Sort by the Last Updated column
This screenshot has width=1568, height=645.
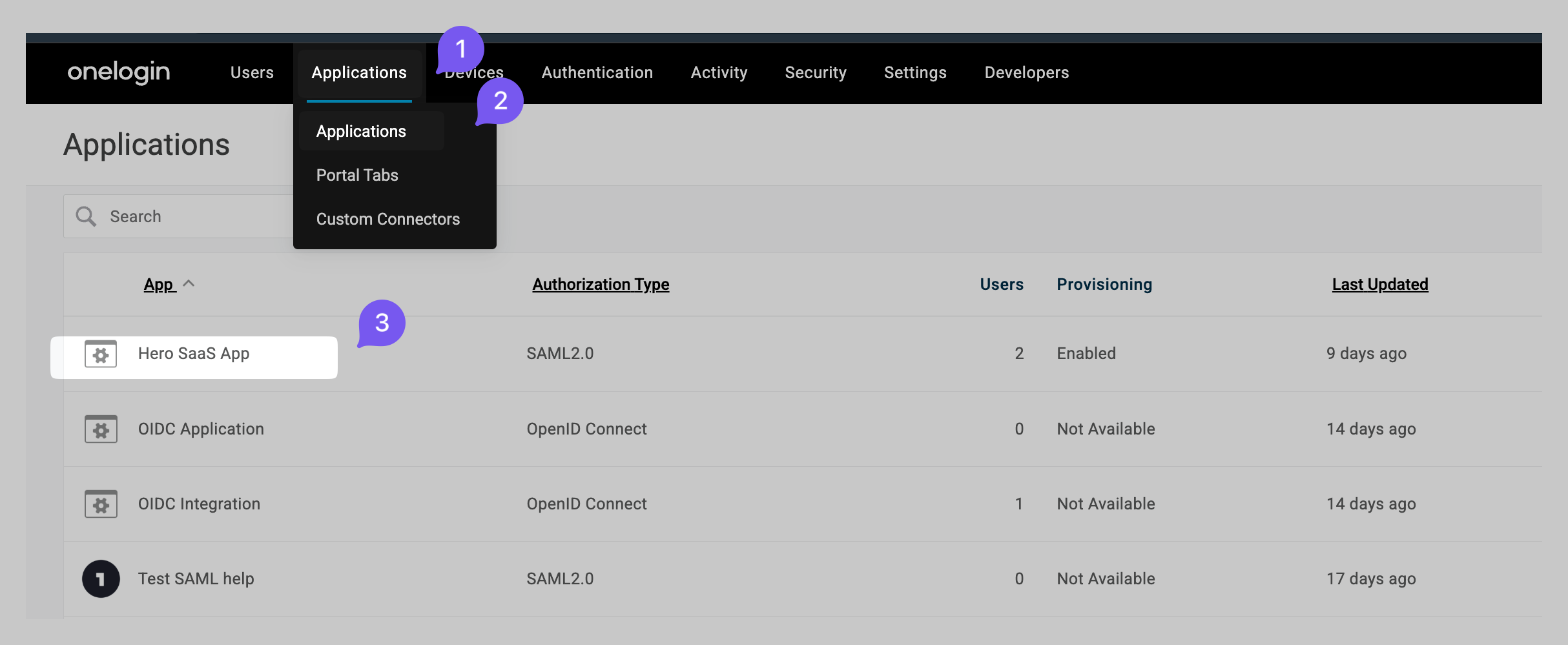1379,284
